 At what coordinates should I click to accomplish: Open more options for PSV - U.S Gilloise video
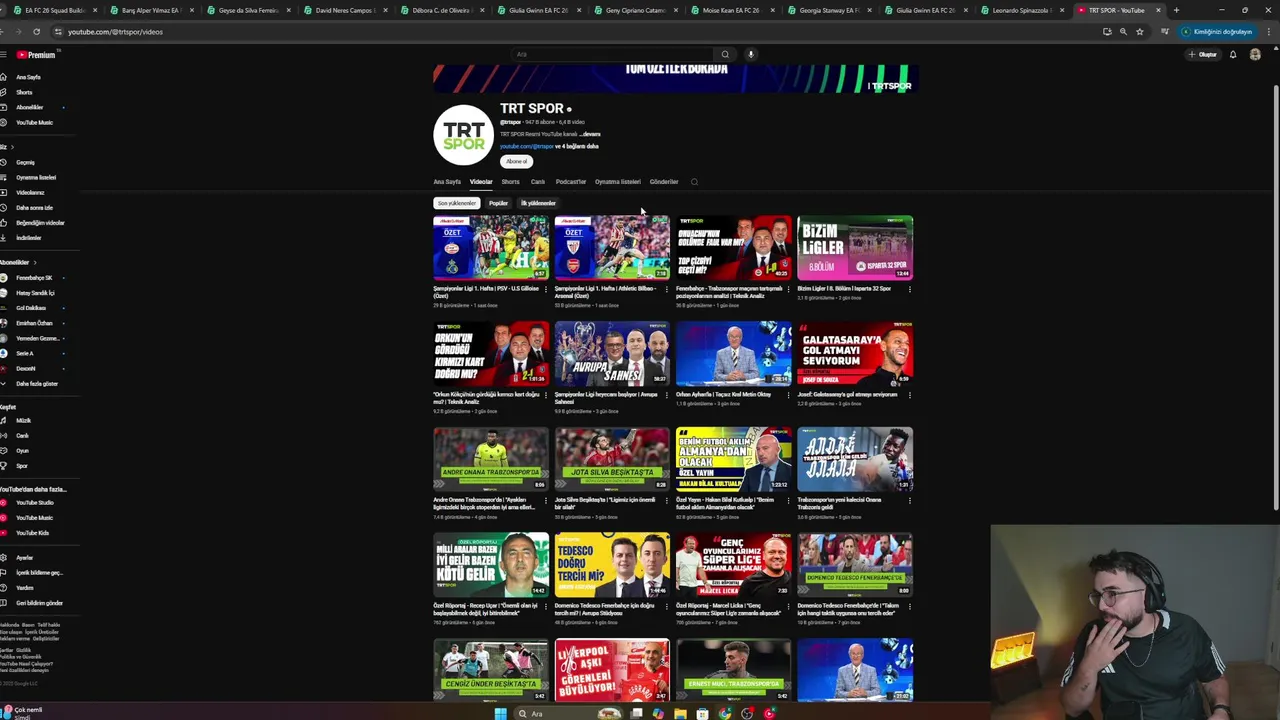click(x=545, y=289)
